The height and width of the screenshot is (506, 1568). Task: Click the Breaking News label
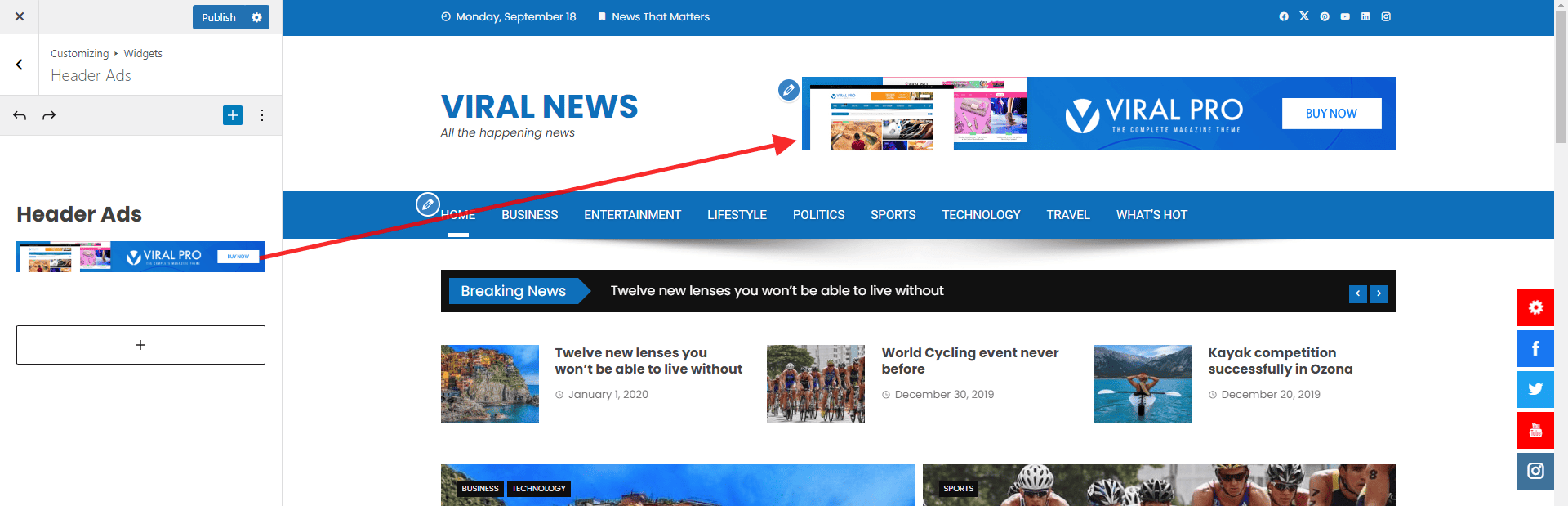click(x=513, y=291)
